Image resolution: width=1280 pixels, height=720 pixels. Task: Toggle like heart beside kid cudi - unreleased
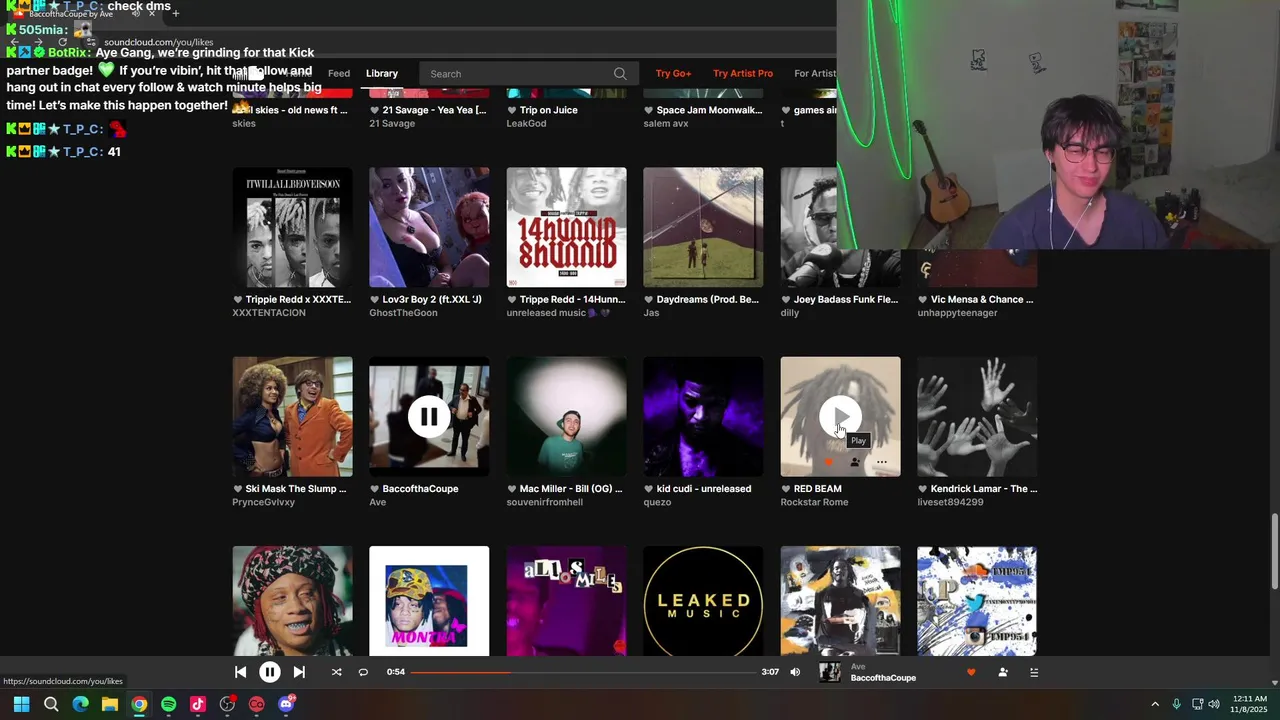pos(648,489)
